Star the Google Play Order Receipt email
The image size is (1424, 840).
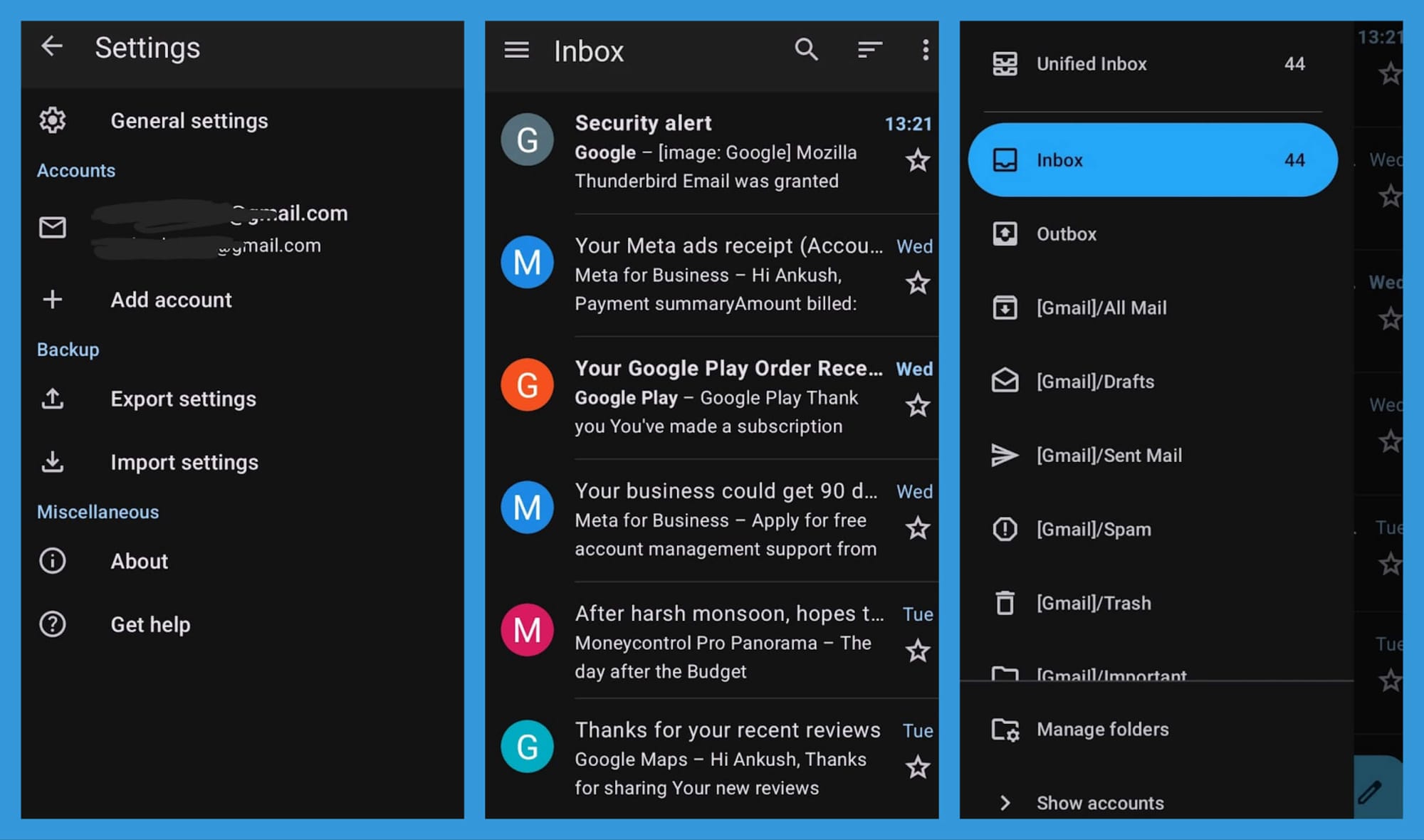coord(918,405)
